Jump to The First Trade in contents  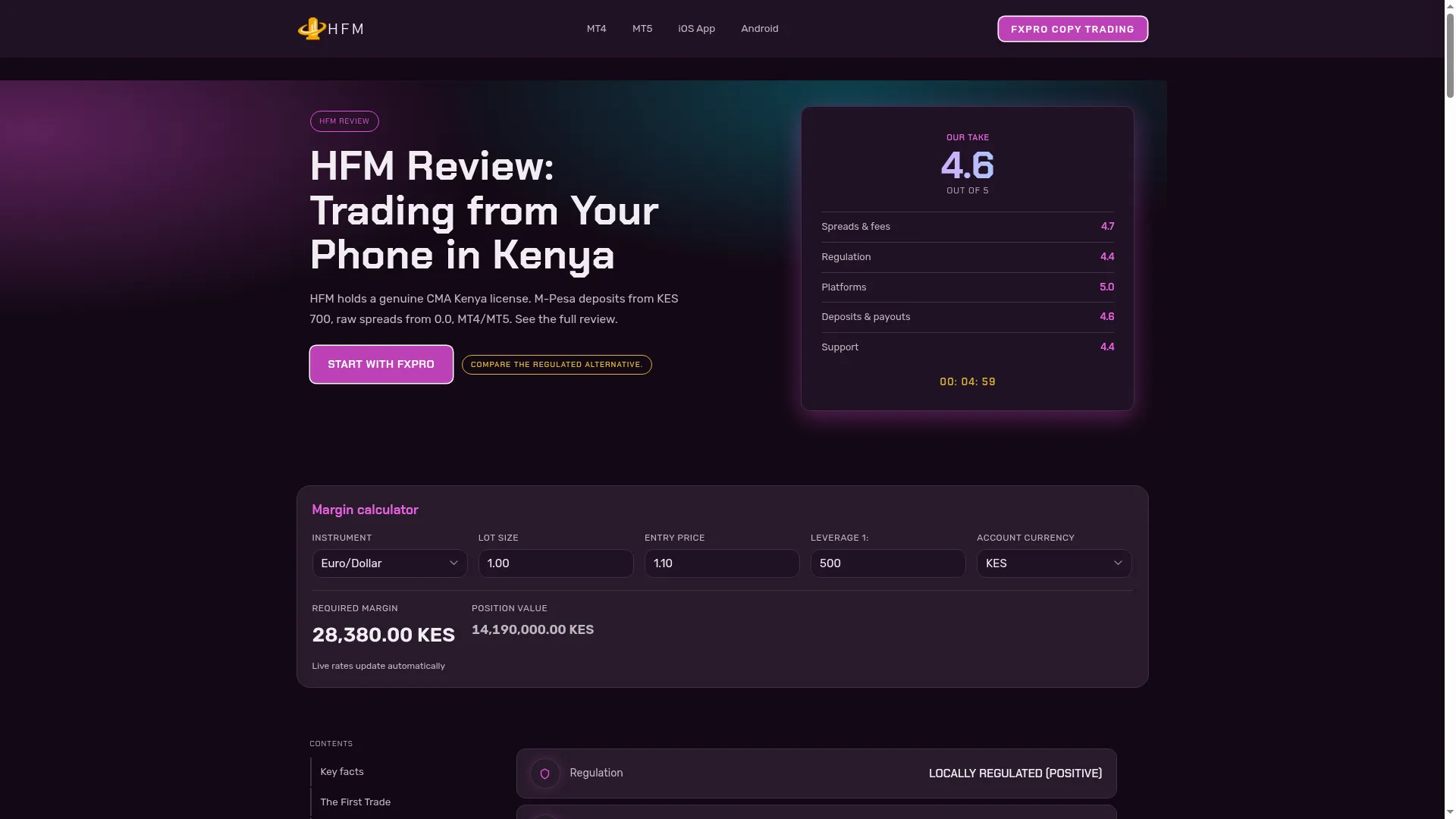[355, 802]
